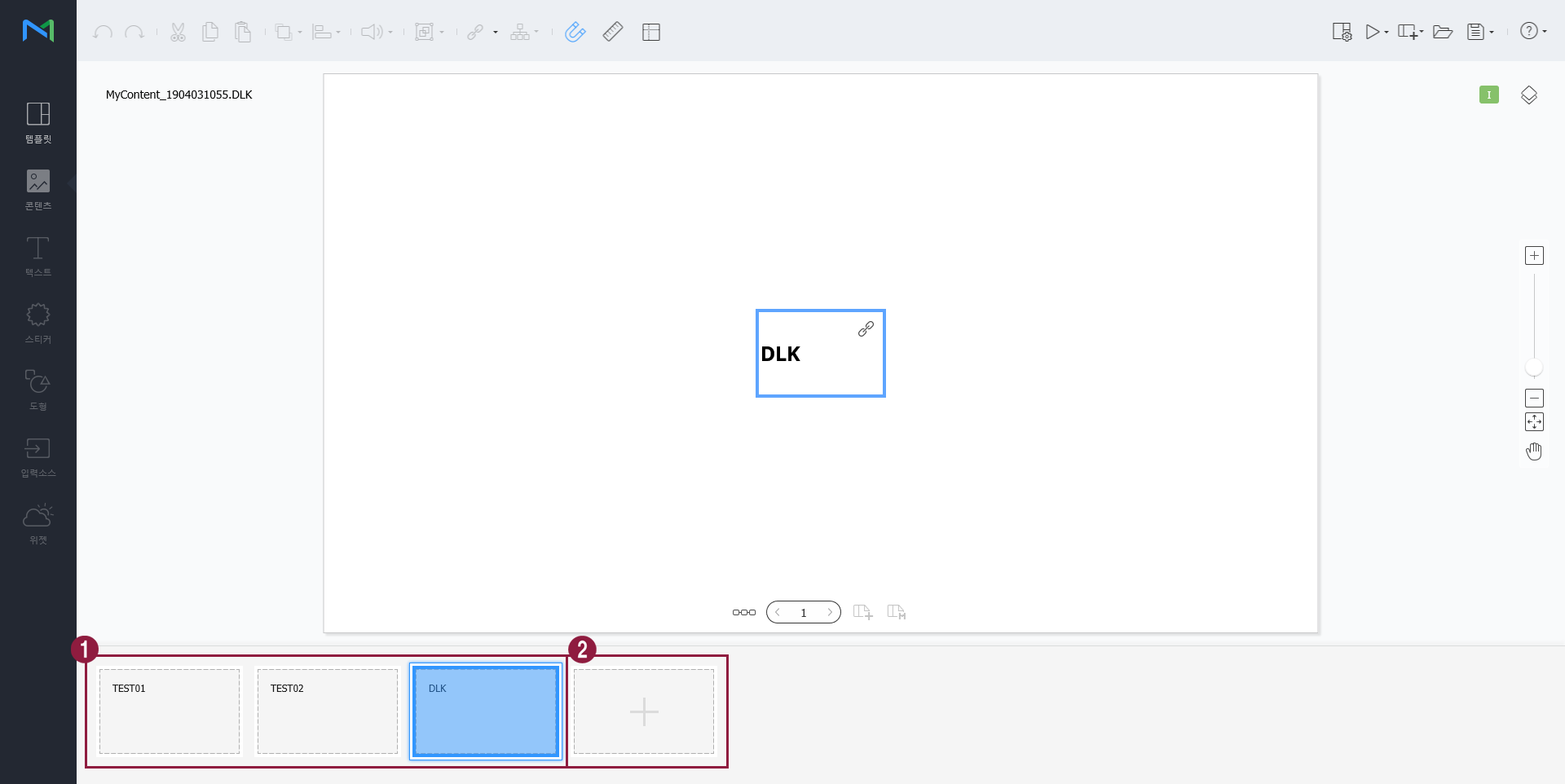The width and height of the screenshot is (1565, 784).
Task: Click the paste clipboard icon
Action: 242,33
